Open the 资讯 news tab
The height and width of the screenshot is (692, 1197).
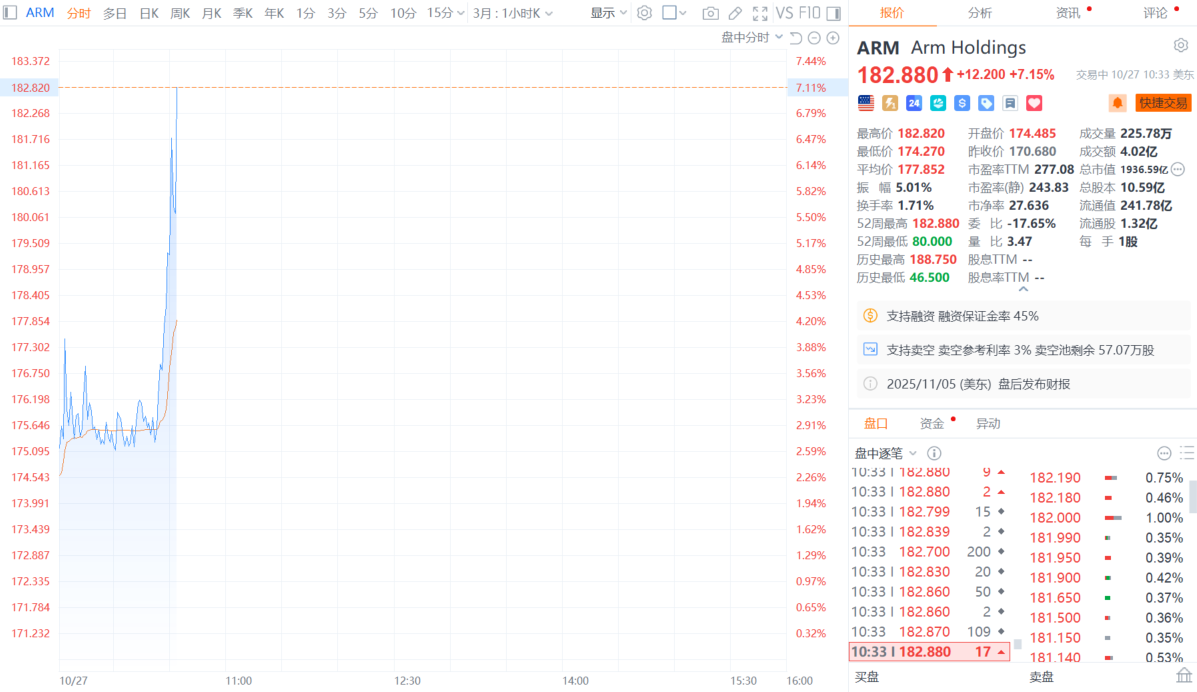[x=1068, y=13]
